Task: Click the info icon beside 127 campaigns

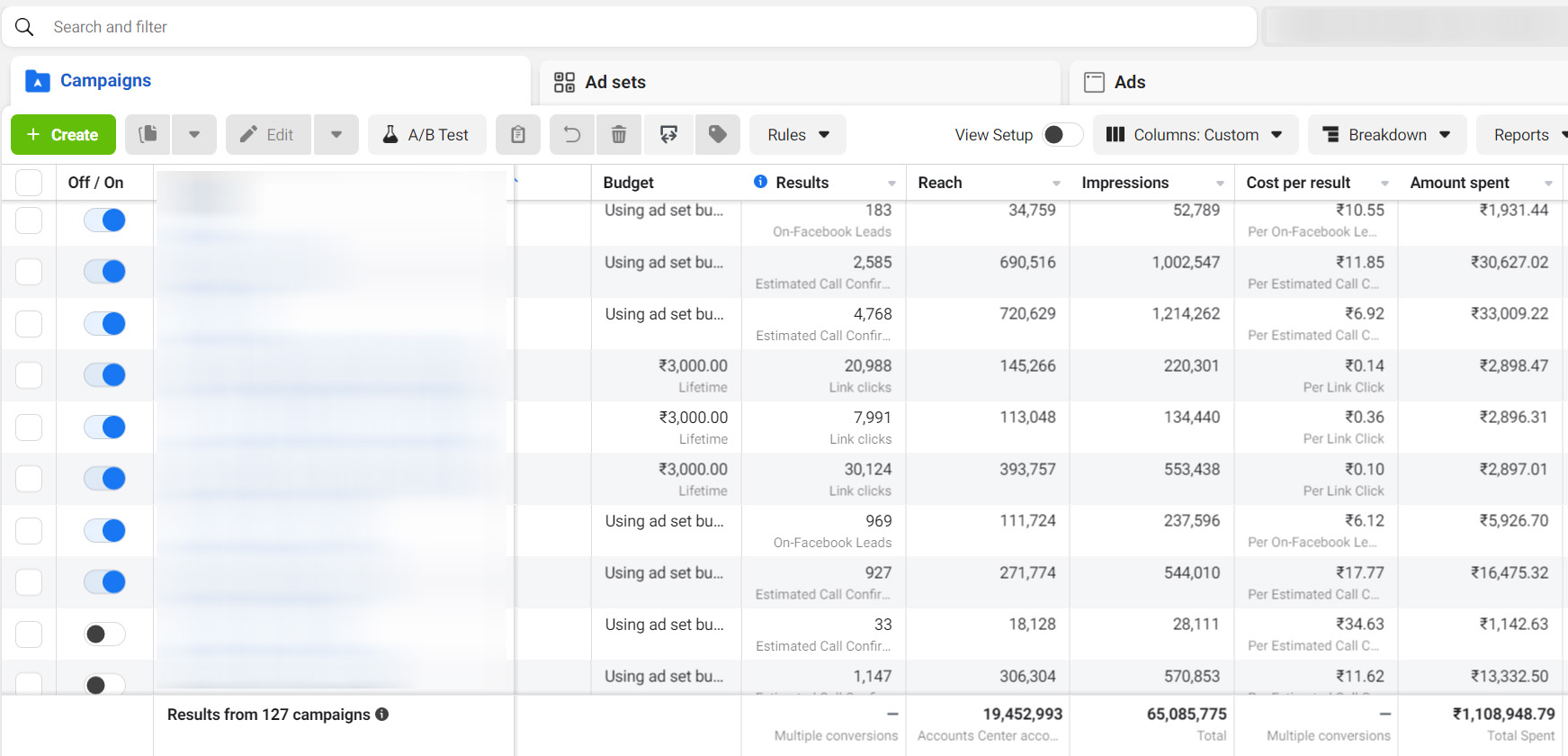Action: point(382,714)
